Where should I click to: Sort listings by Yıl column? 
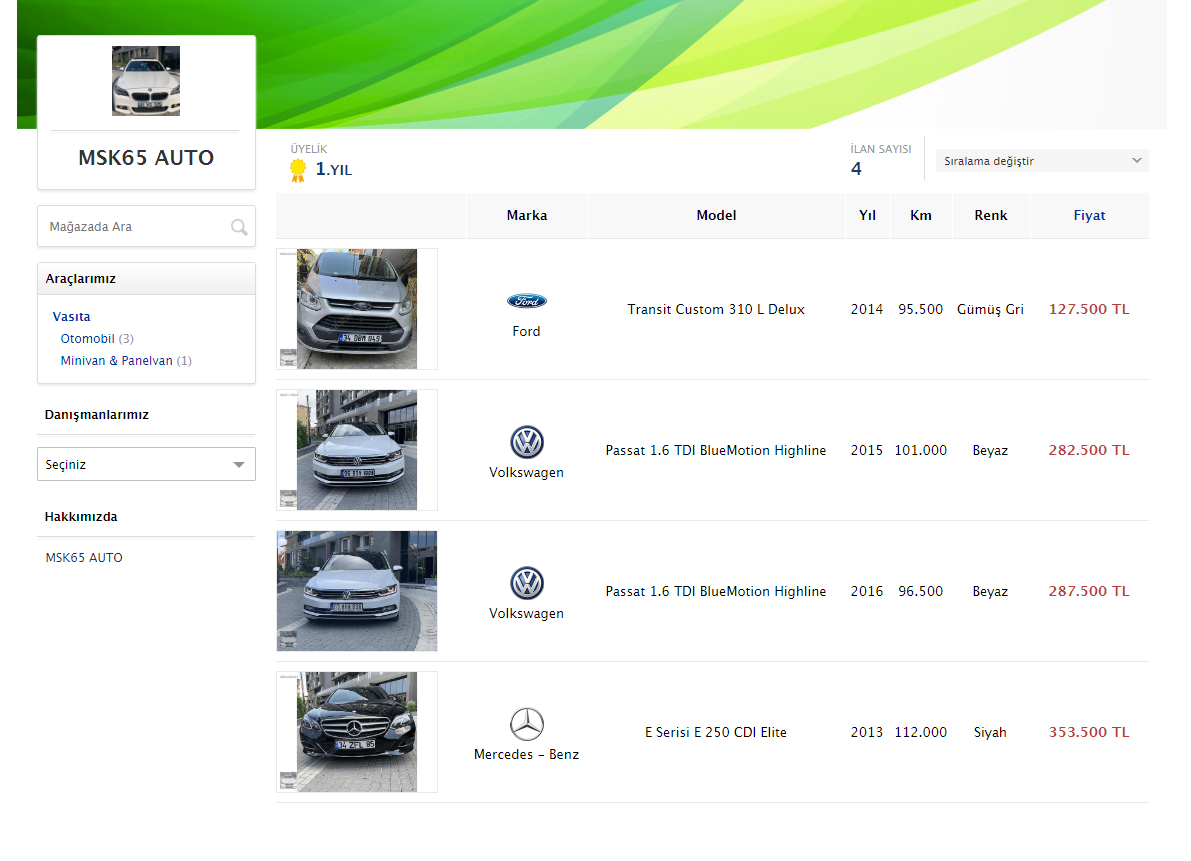click(867, 216)
